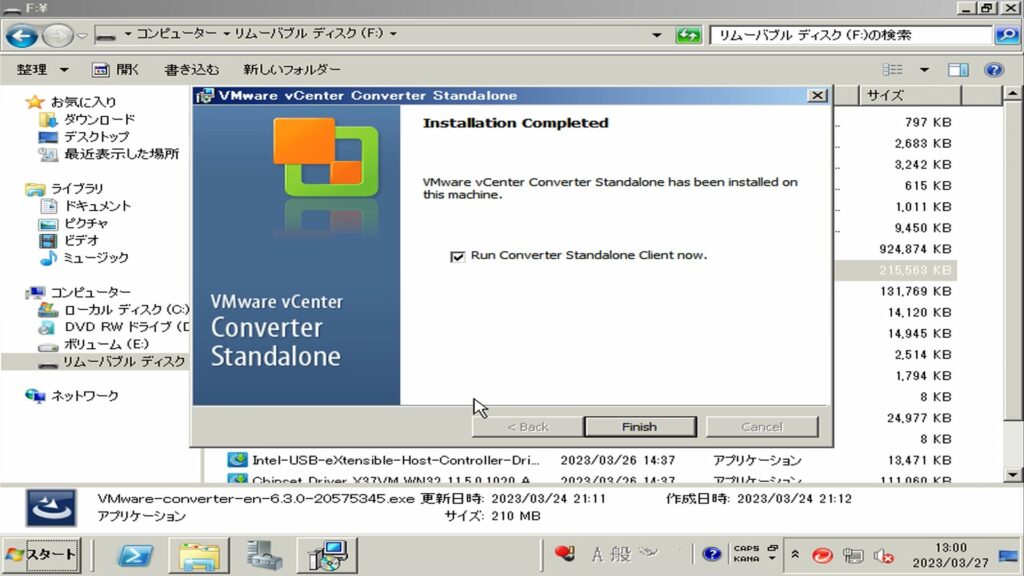Select コンピューター in navigation pane

tap(91, 293)
